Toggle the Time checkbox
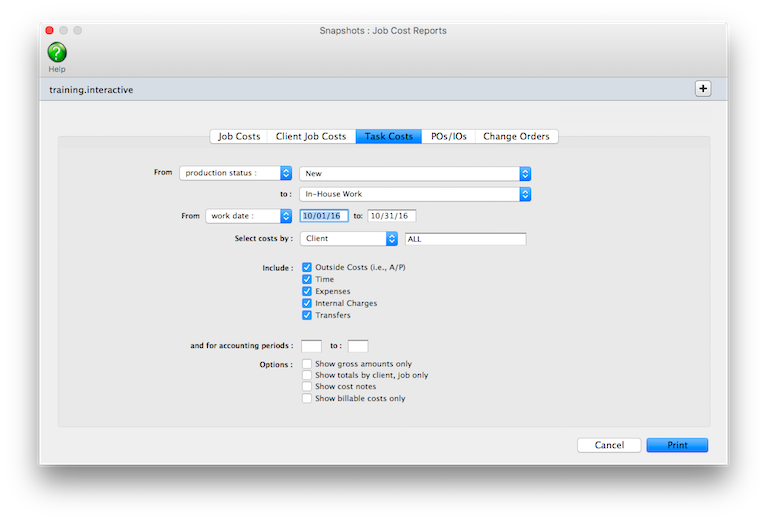 click(307, 280)
